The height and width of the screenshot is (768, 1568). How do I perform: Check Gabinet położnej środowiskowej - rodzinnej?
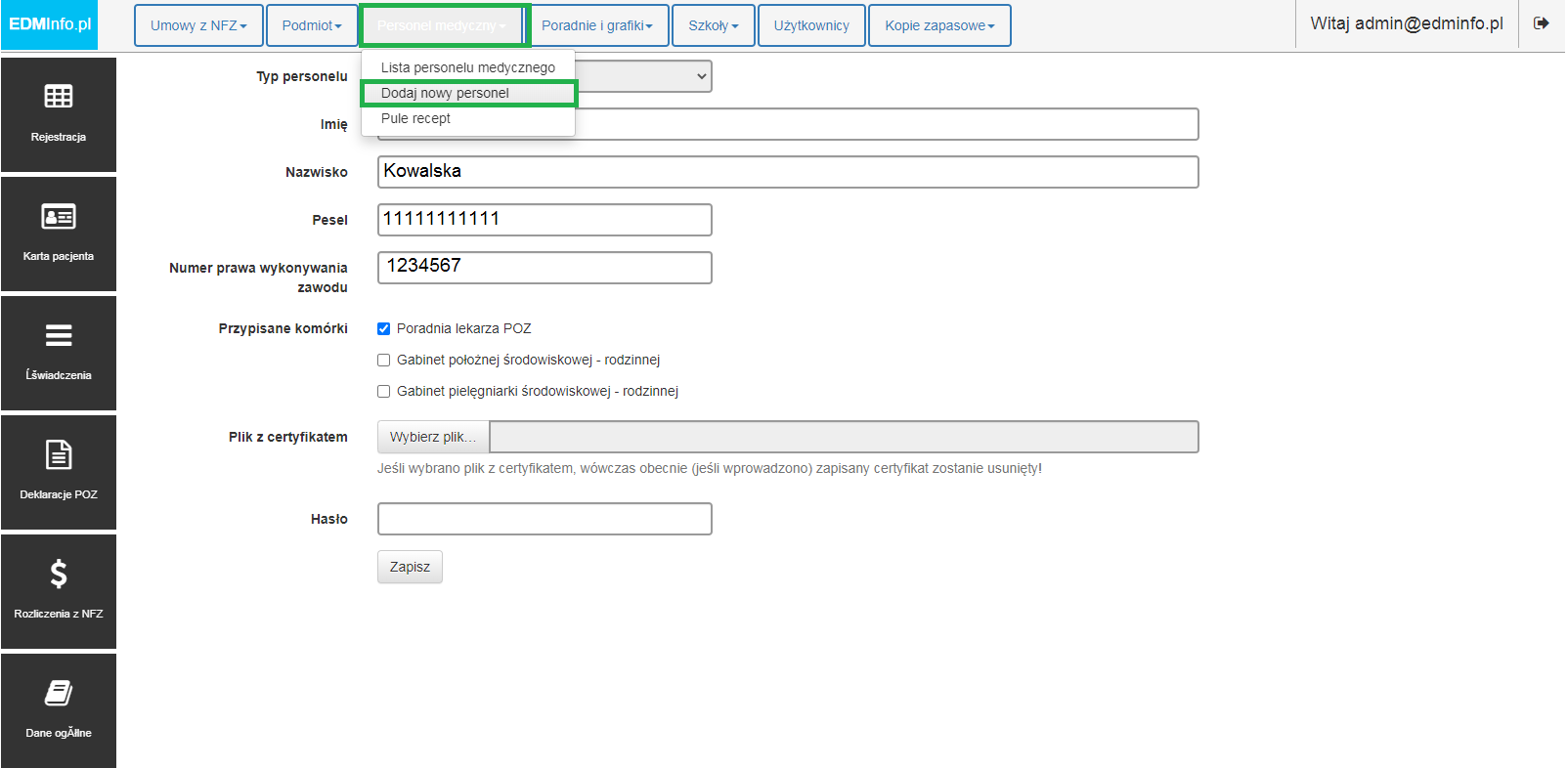384,361
